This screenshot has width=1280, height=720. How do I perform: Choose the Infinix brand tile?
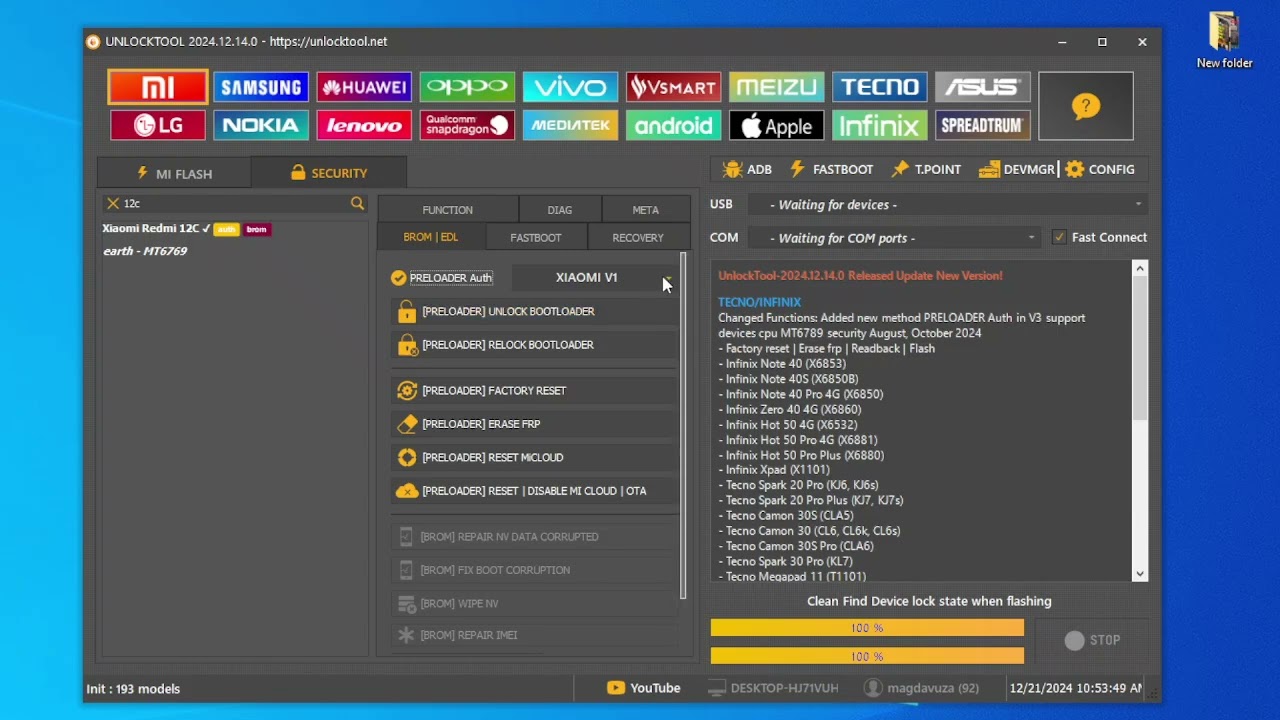[880, 125]
